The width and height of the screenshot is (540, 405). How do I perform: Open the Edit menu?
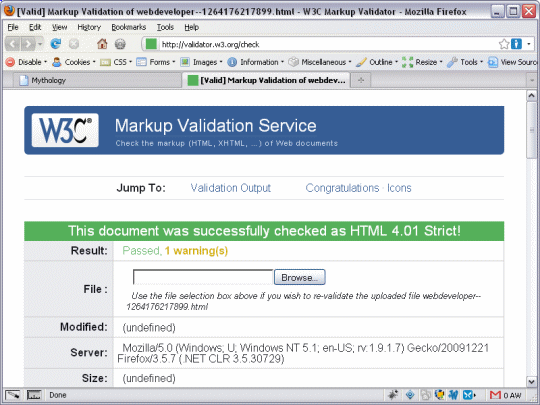(x=35, y=27)
